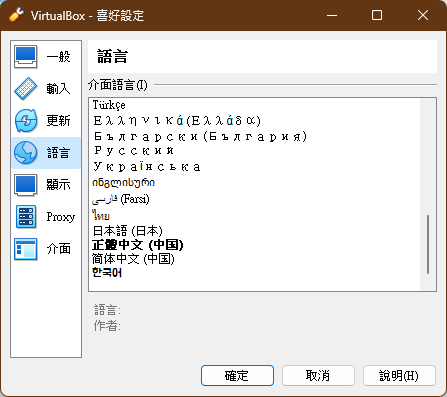Switch to the 顯示 category label
This screenshot has width=447, height=397.
pos(58,185)
